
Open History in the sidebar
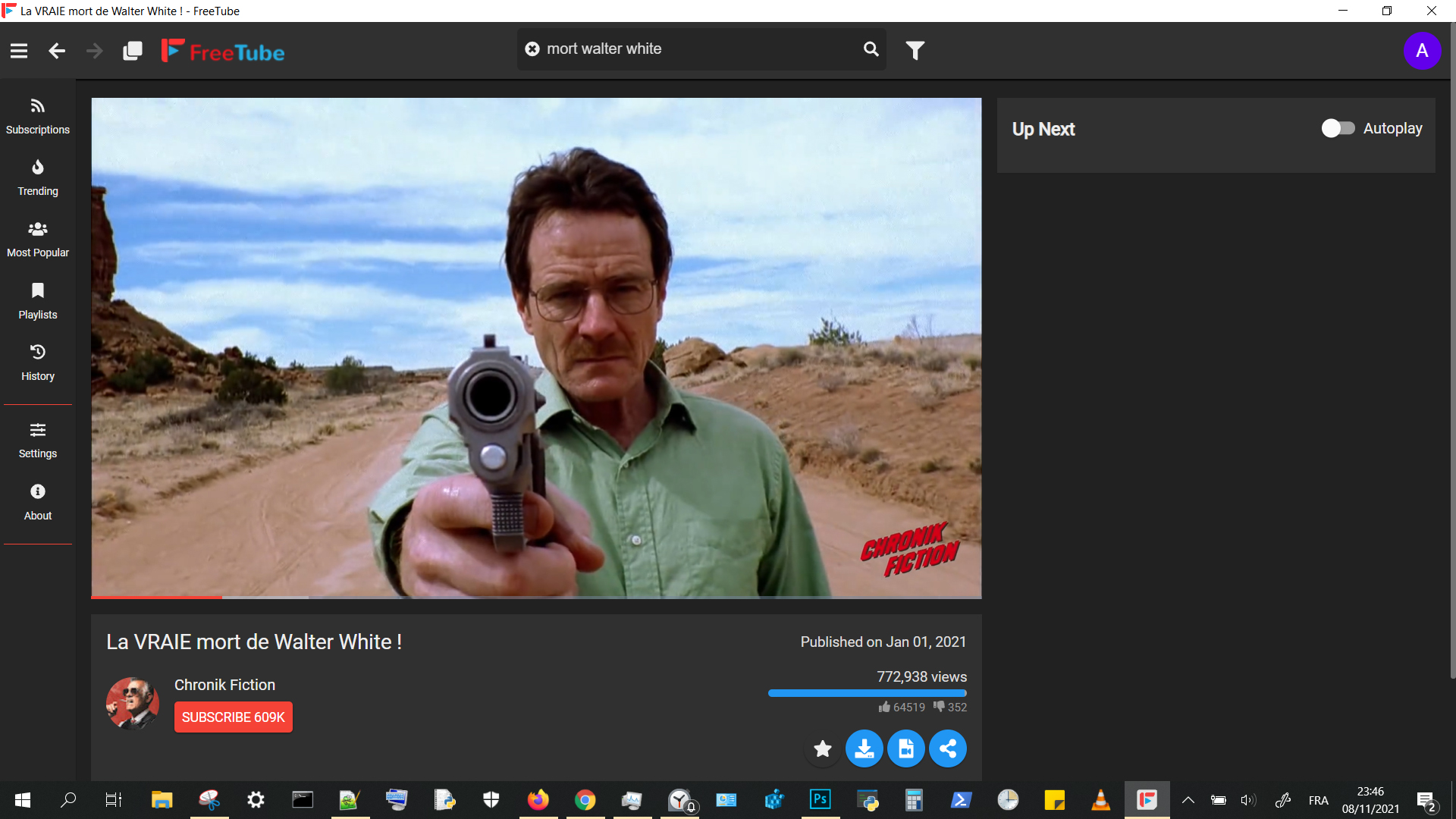click(x=38, y=362)
